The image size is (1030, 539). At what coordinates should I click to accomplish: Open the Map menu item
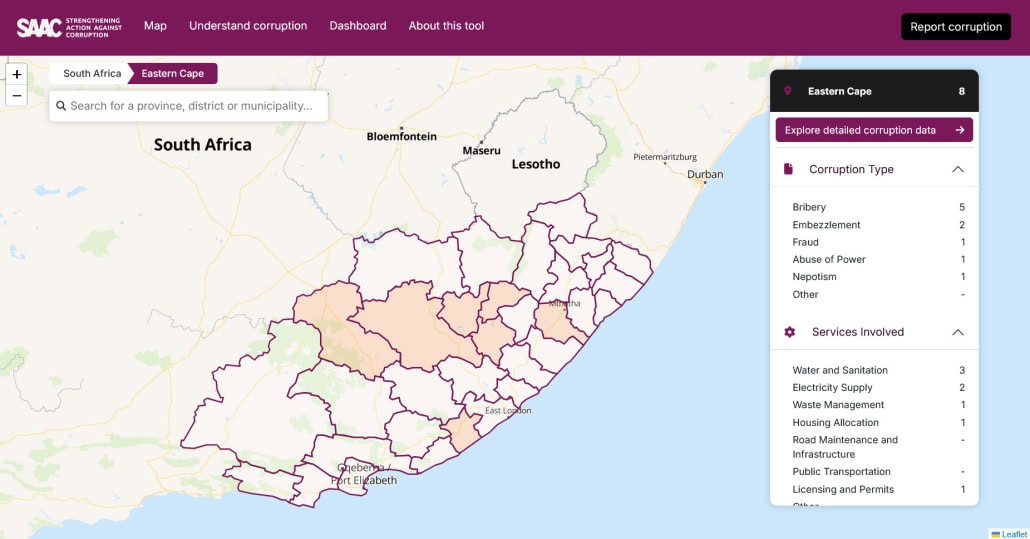click(155, 26)
